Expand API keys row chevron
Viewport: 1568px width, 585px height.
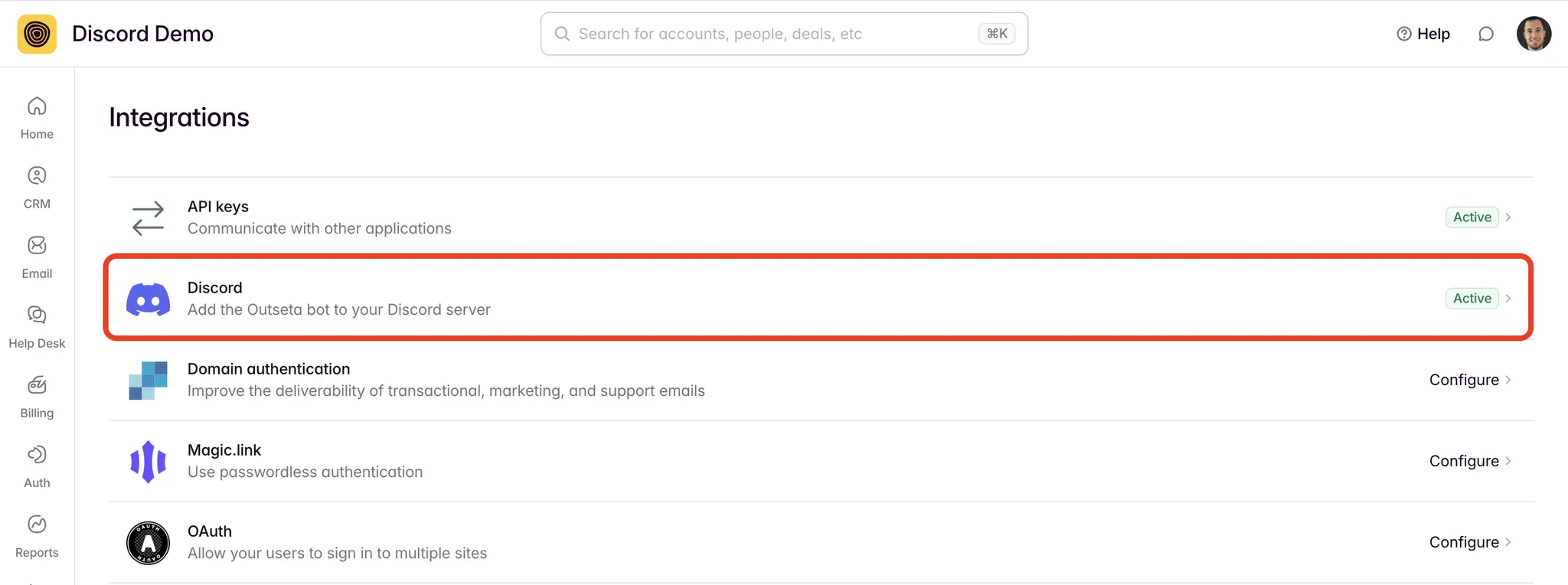click(x=1508, y=217)
